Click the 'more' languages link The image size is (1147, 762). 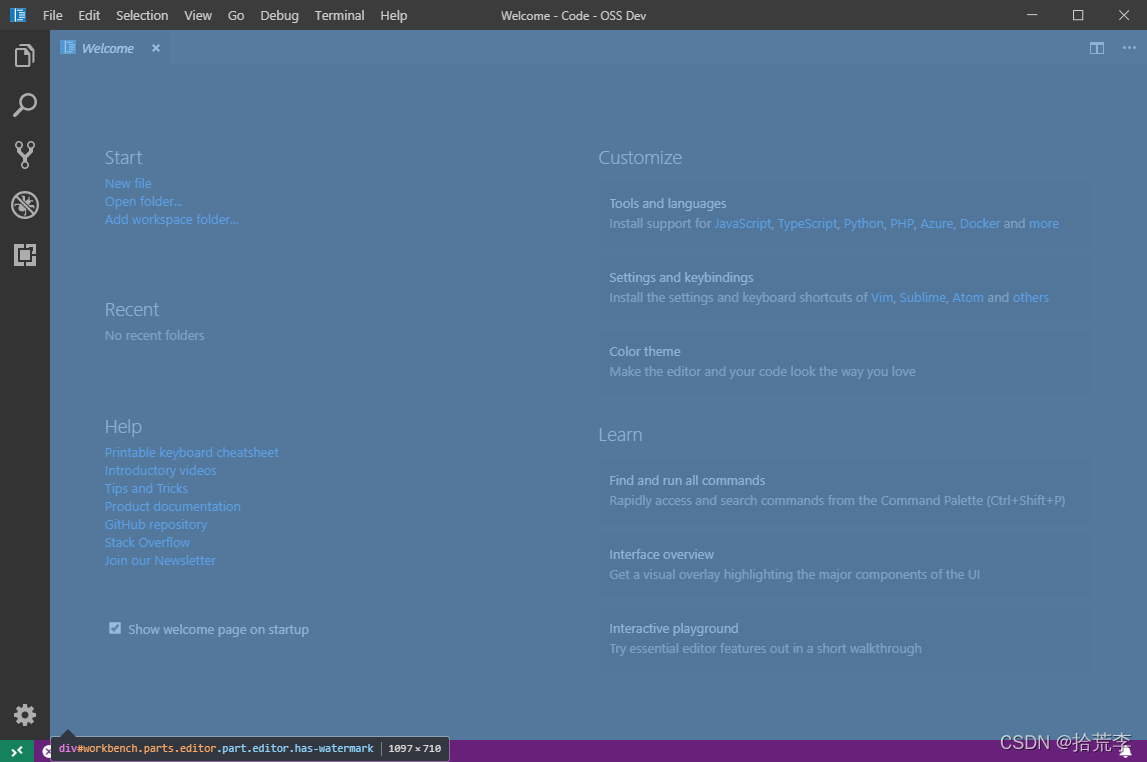(x=1044, y=224)
